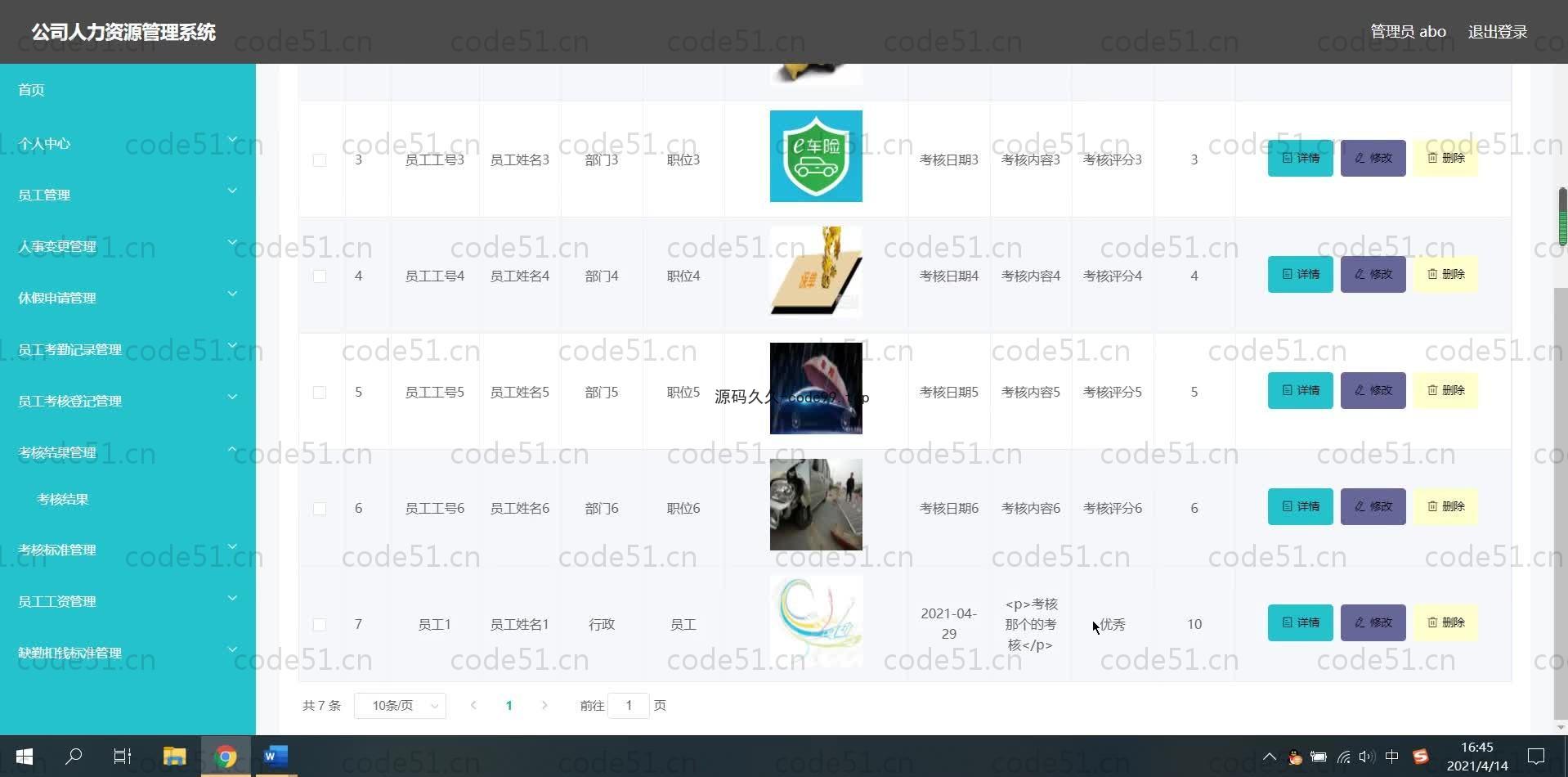1568x777 pixels.
Task: Click 修改 for row 4
Action: click(x=1373, y=274)
